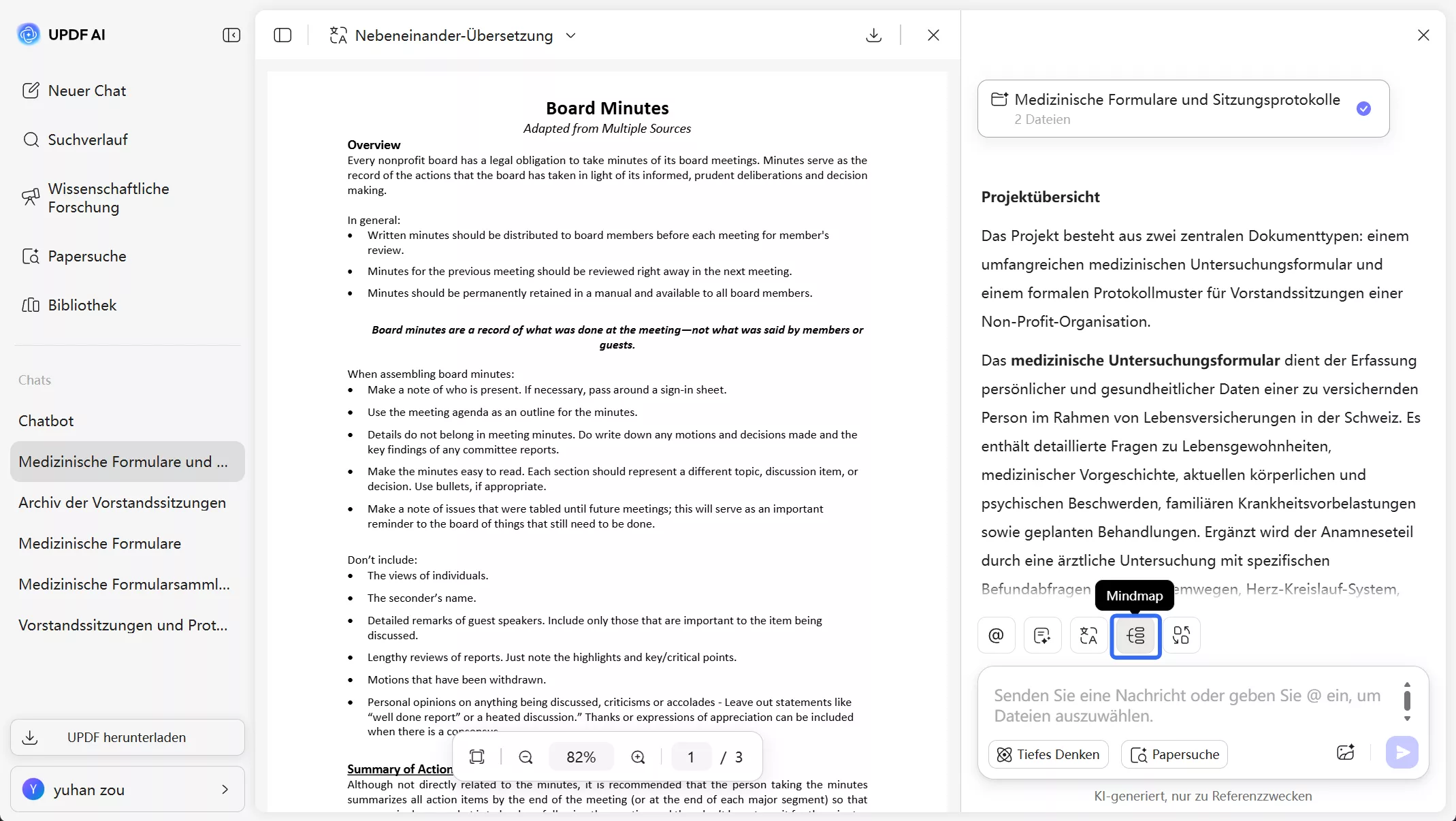Image resolution: width=1456 pixels, height=821 pixels.
Task: Open the download icon in the document toolbar
Action: click(873, 35)
